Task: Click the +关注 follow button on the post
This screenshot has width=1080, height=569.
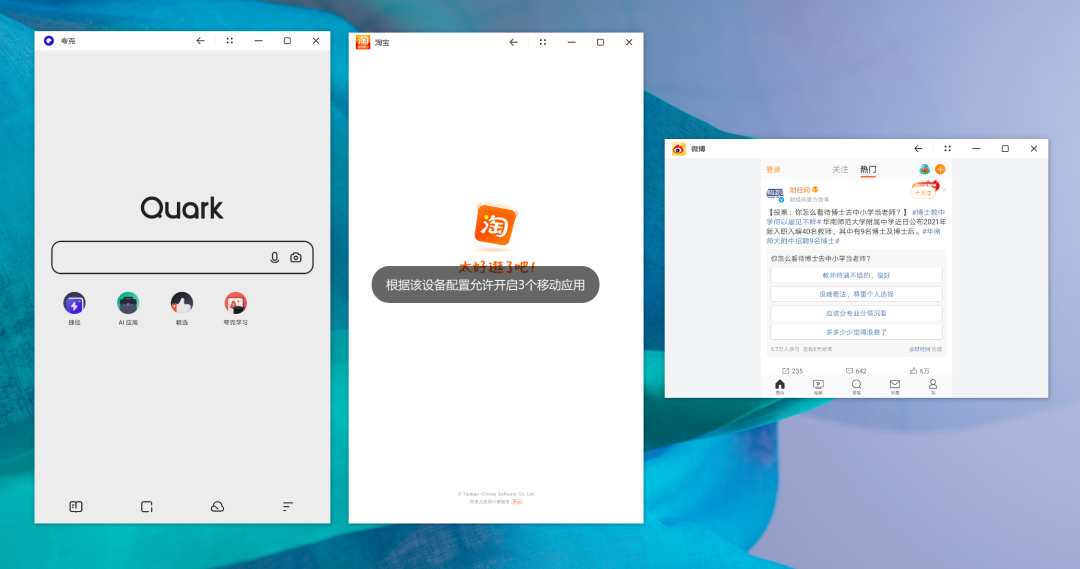Action: 923,193
